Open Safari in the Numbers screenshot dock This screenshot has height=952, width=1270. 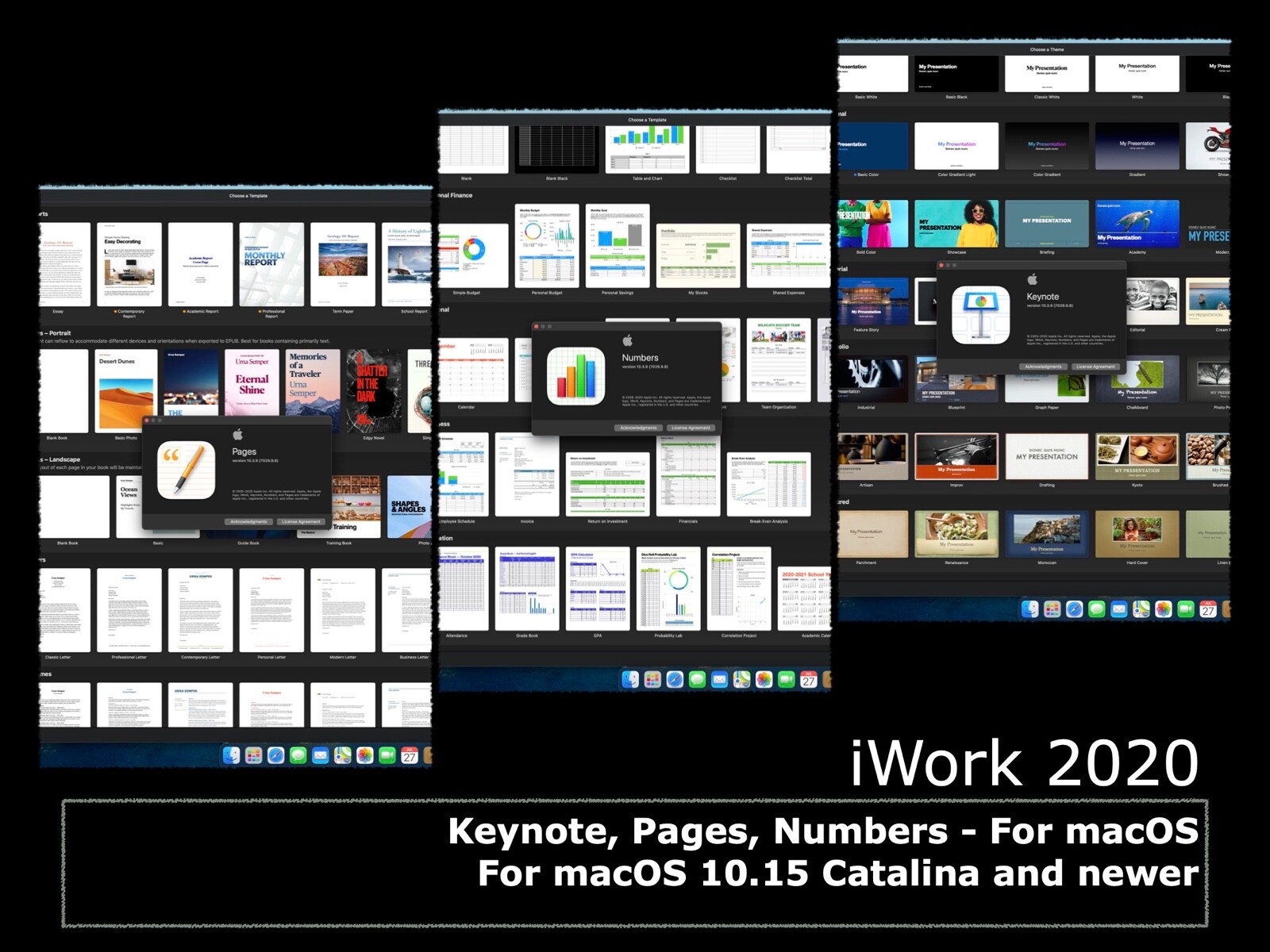point(675,679)
